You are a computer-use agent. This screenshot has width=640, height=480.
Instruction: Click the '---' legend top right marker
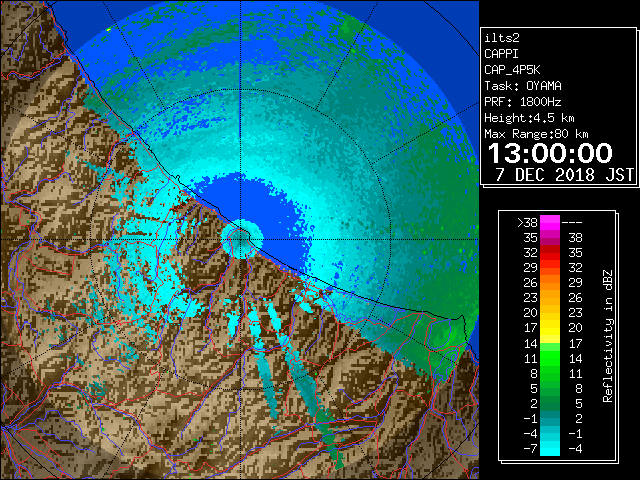[572, 223]
